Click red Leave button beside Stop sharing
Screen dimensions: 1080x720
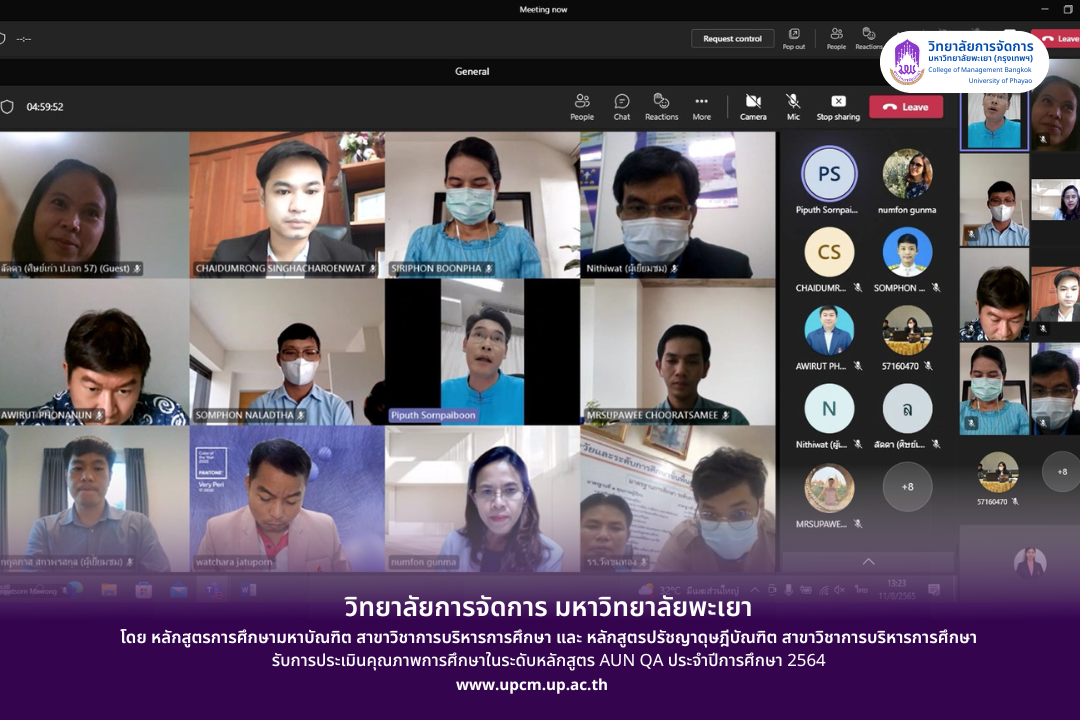(x=906, y=107)
